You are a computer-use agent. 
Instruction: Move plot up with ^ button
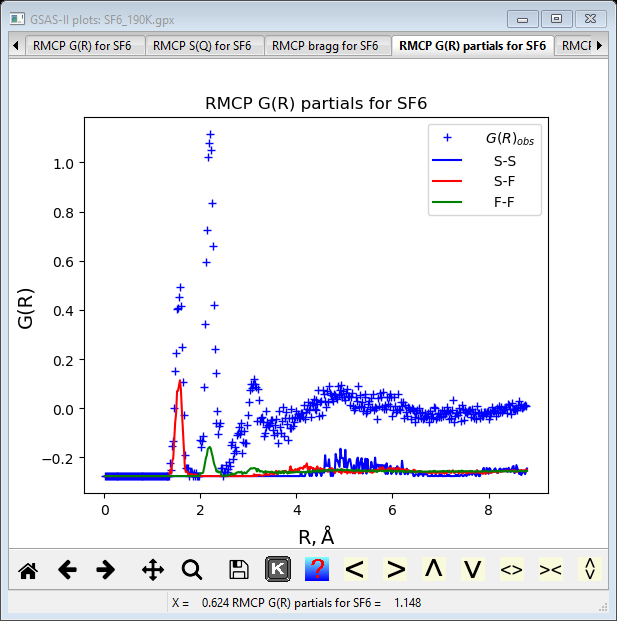coord(434,569)
